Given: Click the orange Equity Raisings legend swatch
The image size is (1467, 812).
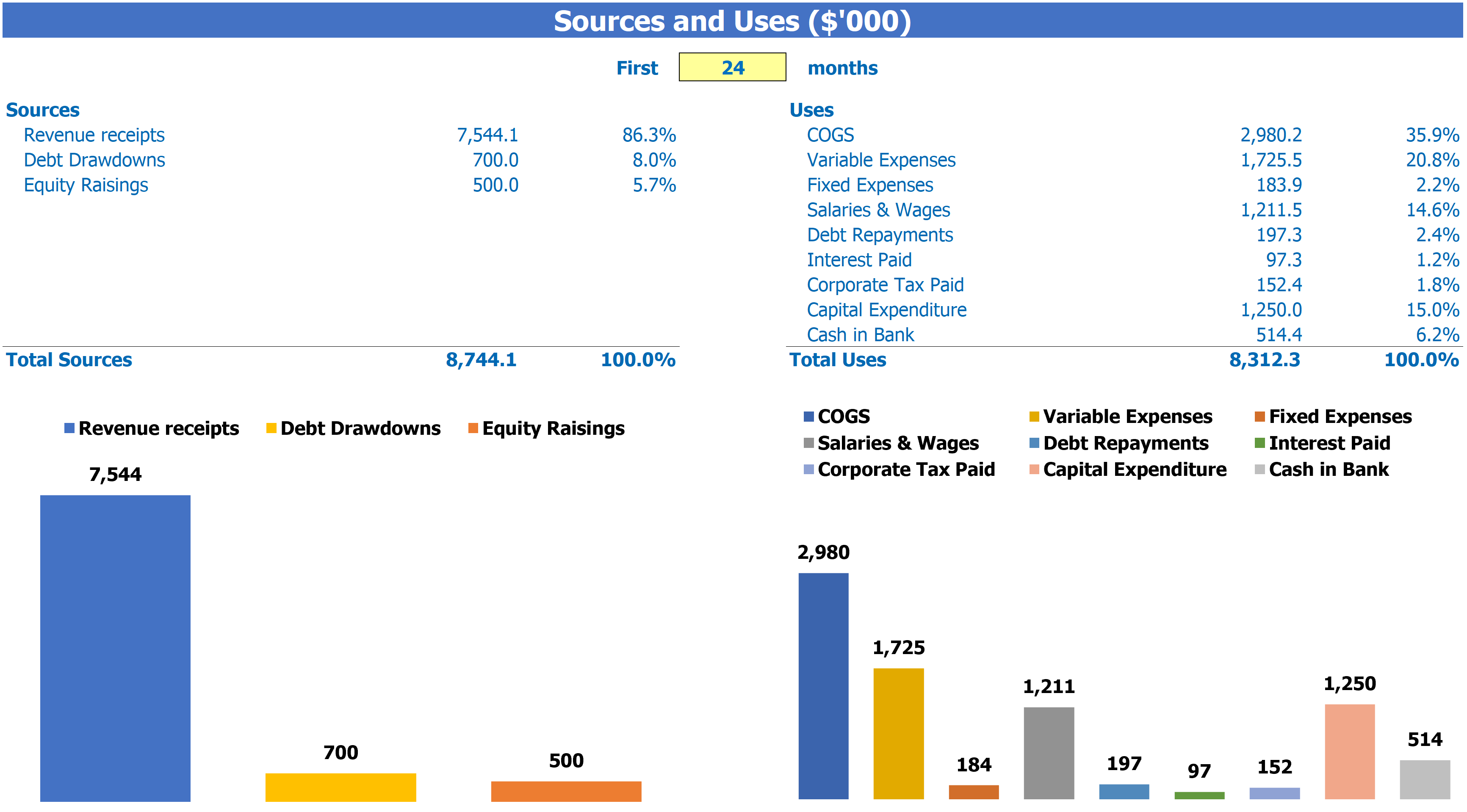Looking at the screenshot, I should coord(473,428).
